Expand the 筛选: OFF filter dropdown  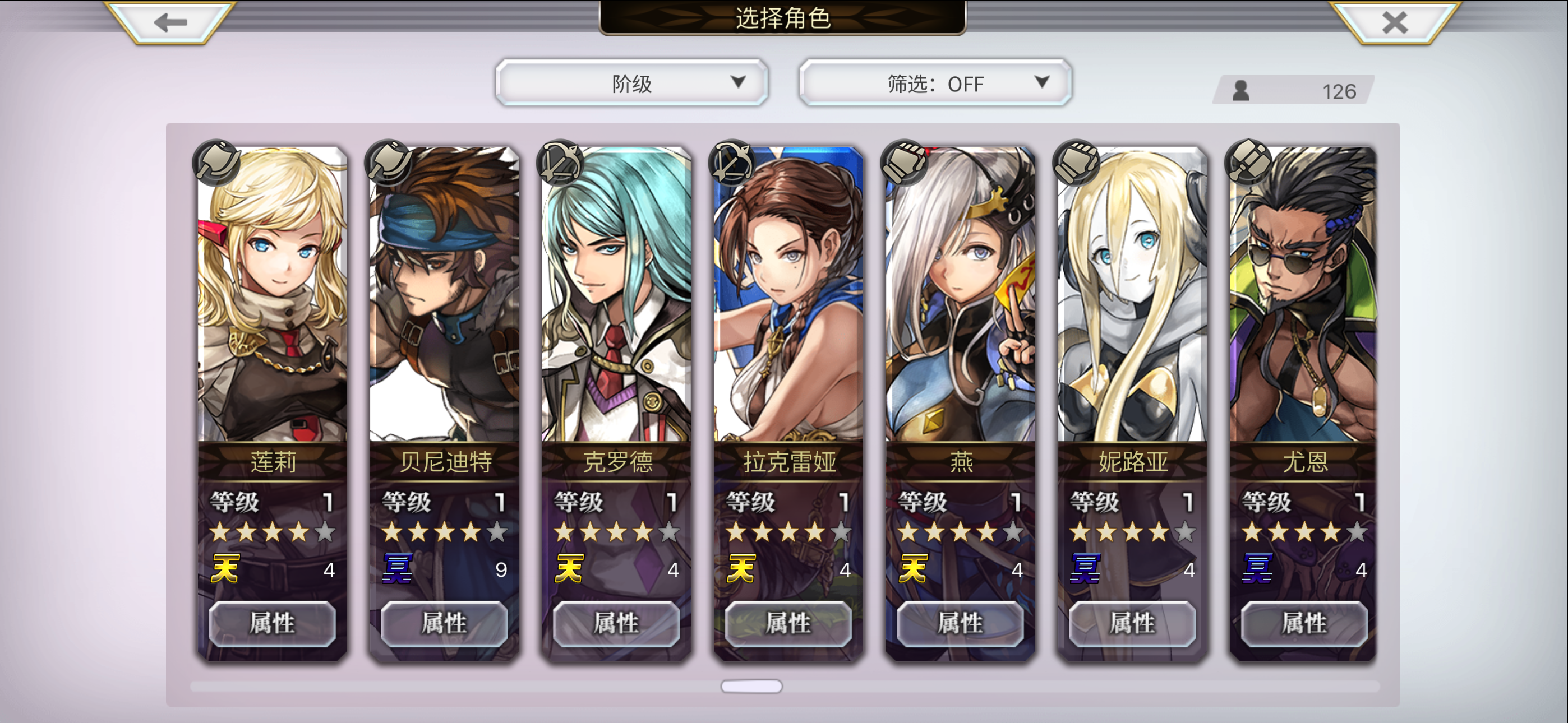coord(935,83)
